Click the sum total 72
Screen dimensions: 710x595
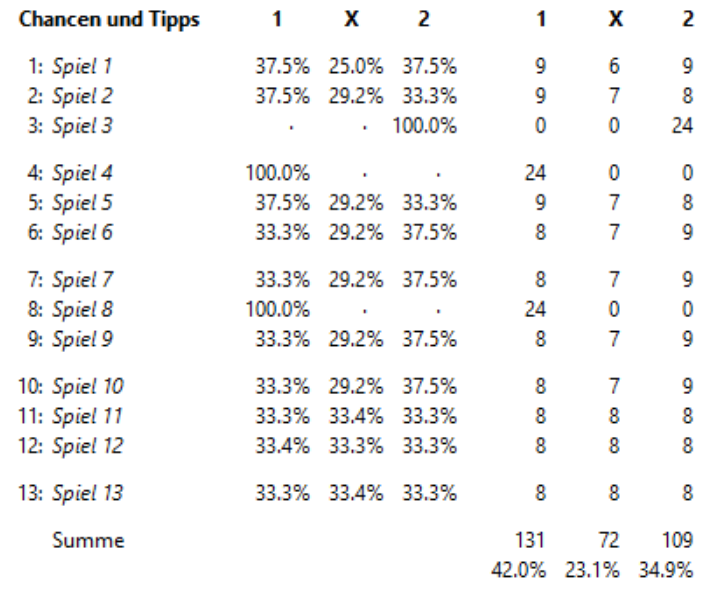click(x=608, y=540)
